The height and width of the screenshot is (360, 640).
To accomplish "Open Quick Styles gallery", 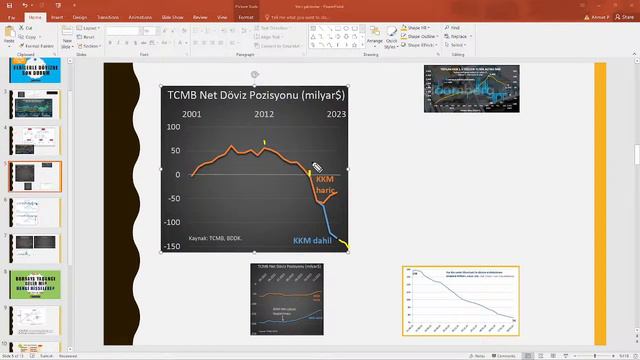I will (x=391, y=38).
